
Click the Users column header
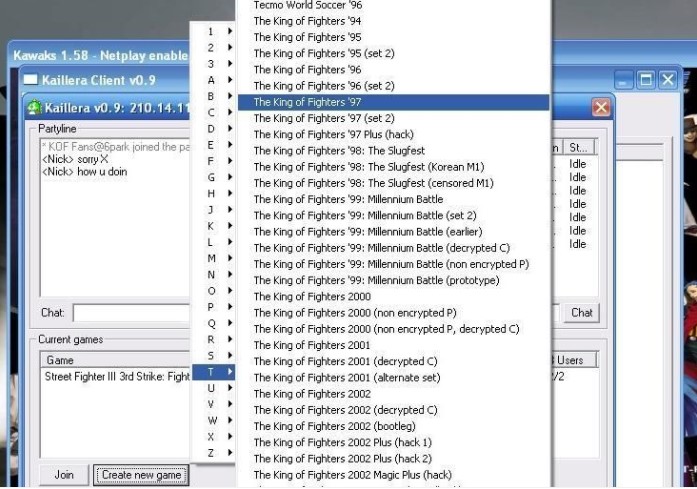point(573,360)
